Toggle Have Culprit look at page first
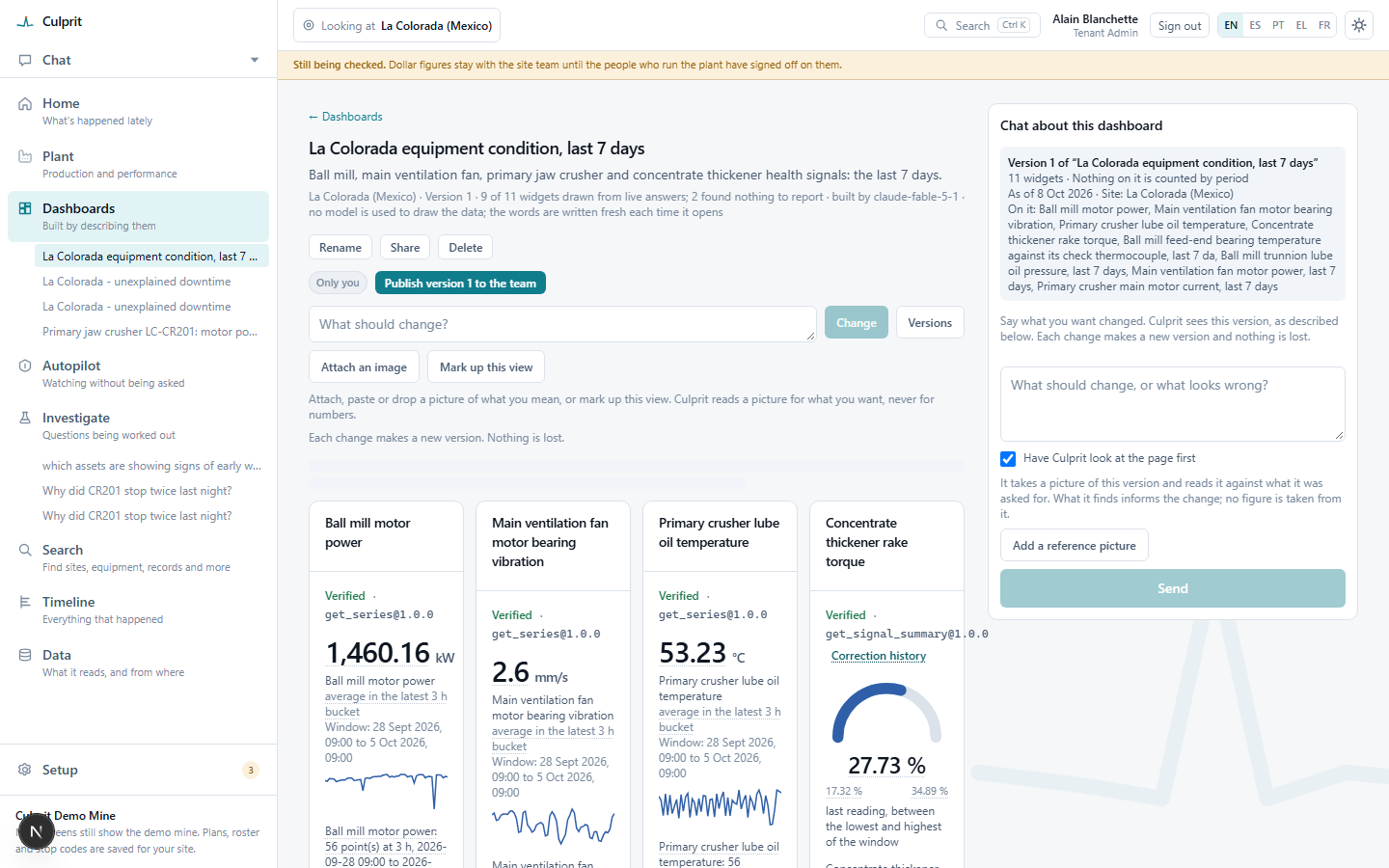1389x868 pixels. [1008, 459]
